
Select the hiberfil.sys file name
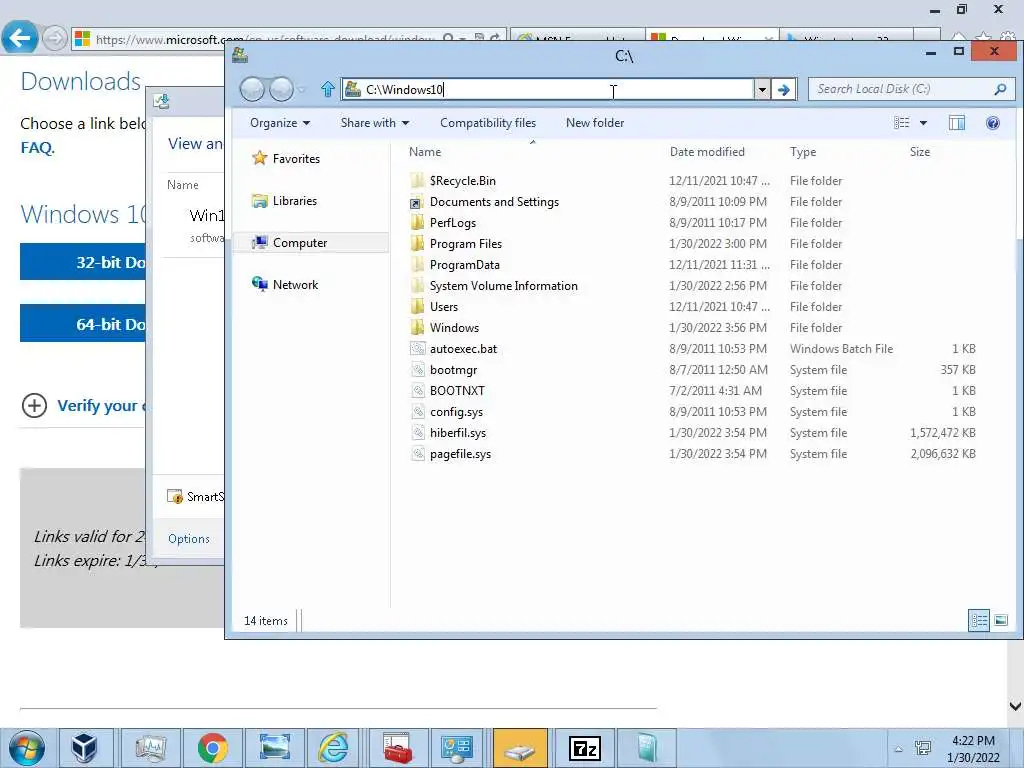click(x=458, y=433)
